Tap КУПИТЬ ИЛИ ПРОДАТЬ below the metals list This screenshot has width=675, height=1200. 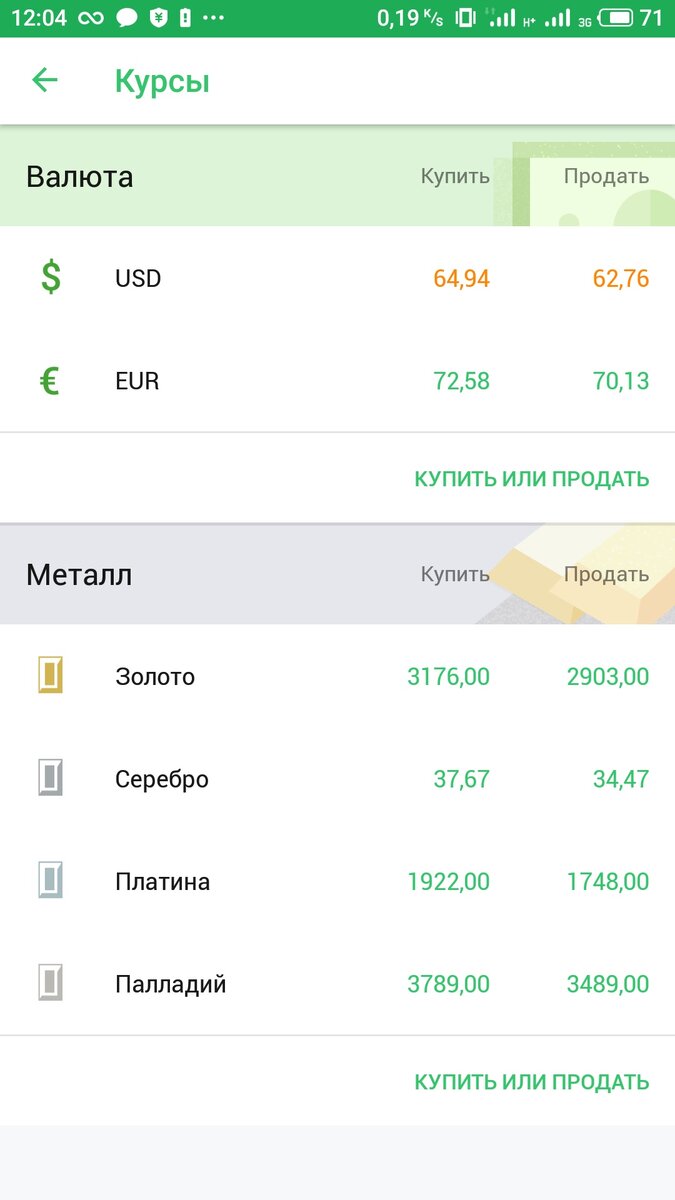coord(532,1081)
